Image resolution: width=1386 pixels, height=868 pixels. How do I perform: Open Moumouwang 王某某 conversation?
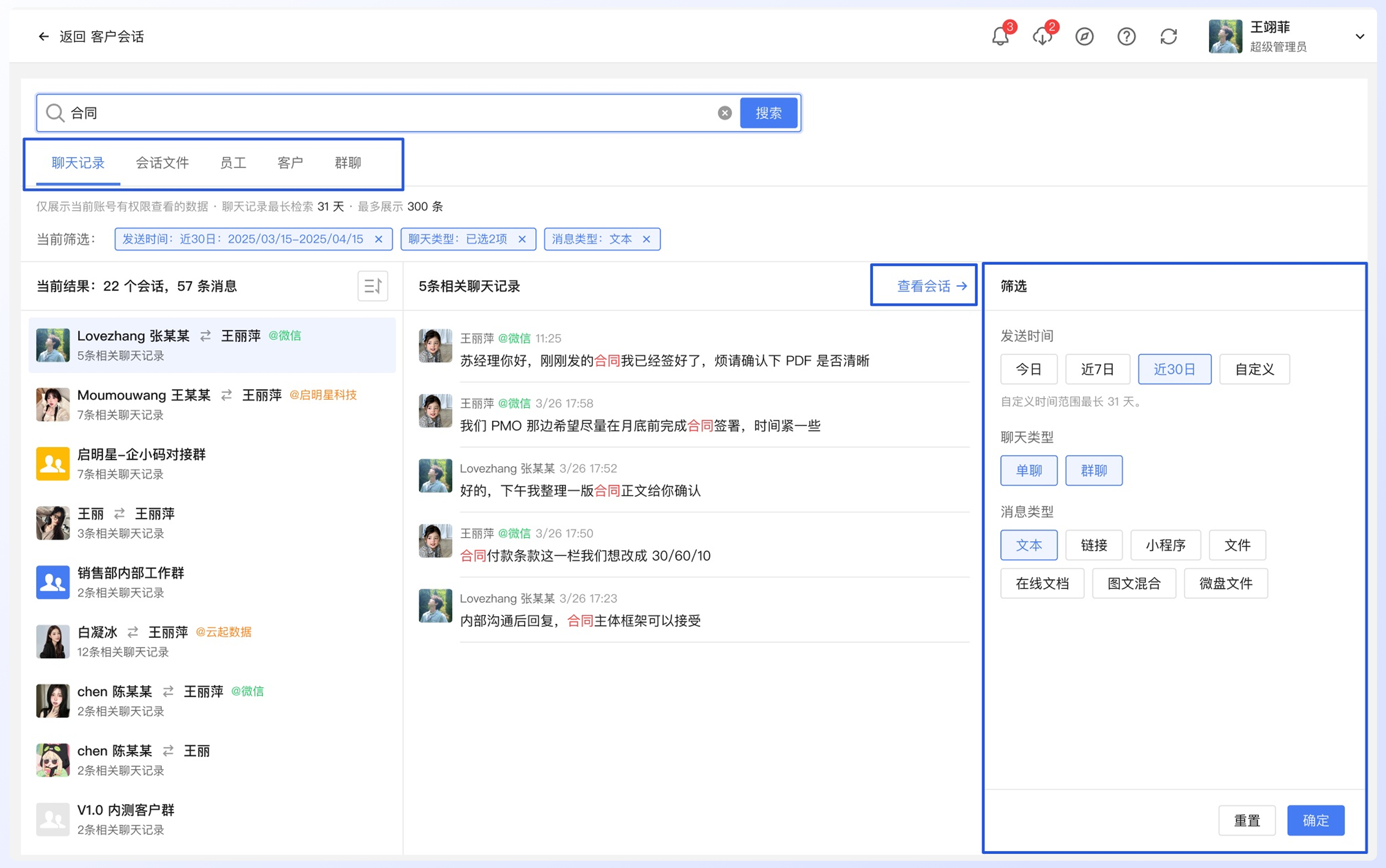tap(212, 405)
